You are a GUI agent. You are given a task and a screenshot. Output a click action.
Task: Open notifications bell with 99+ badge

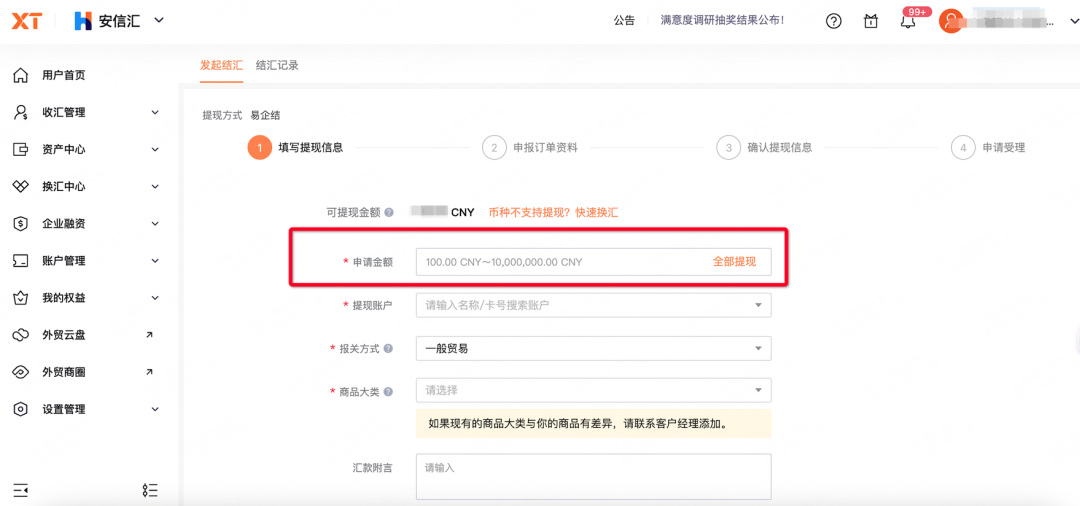tap(908, 21)
